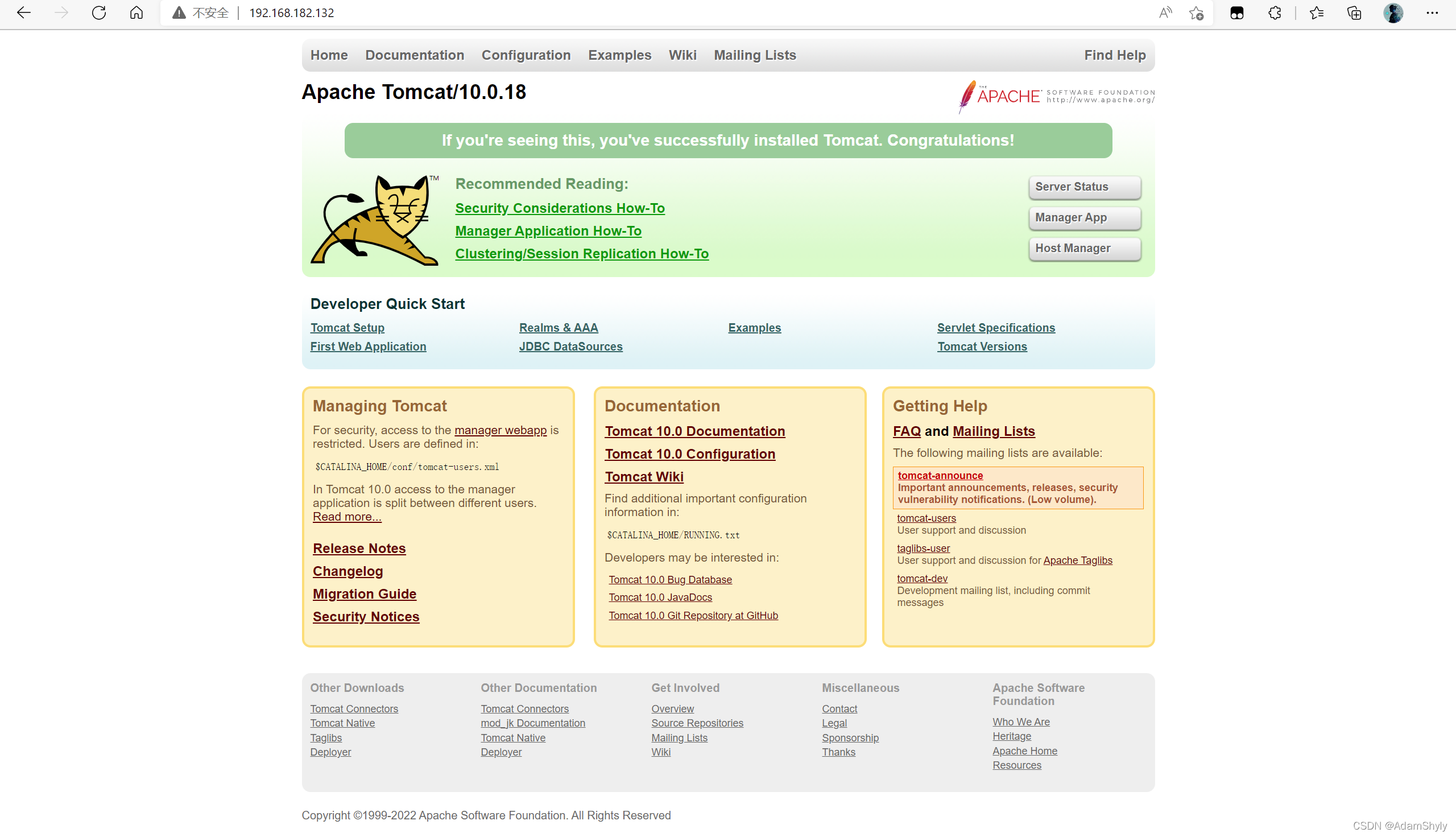Image resolution: width=1456 pixels, height=837 pixels.
Task: Add page to favorites star icon
Action: pyautogui.click(x=1197, y=13)
